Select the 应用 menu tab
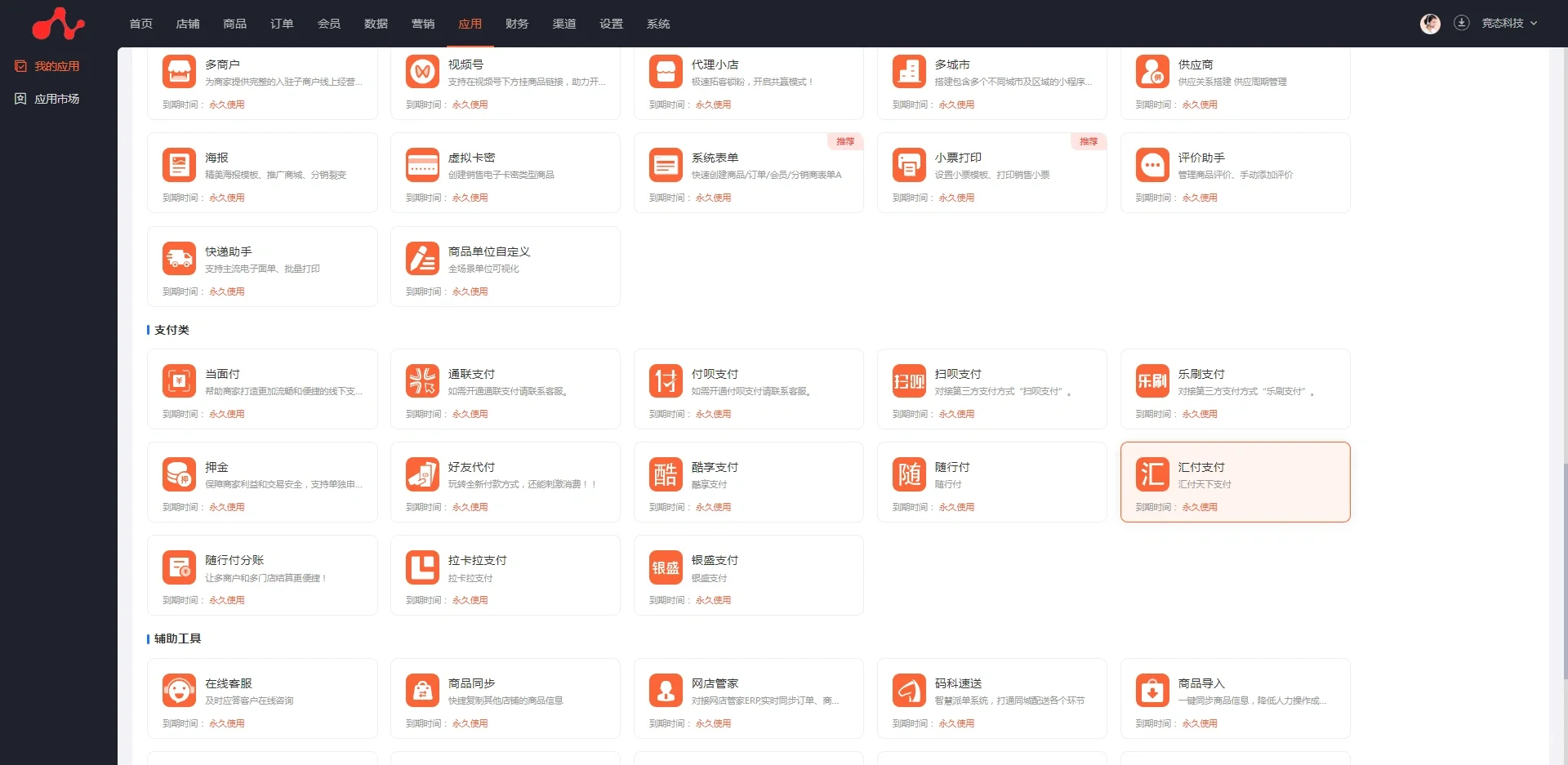 coord(470,24)
